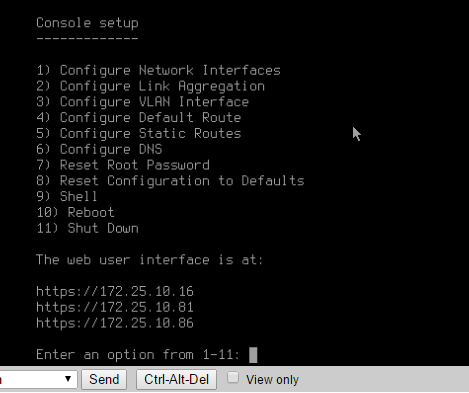Select the Configure Network Interfaces line
Screen dimensions: 469x393
[x=158, y=70]
